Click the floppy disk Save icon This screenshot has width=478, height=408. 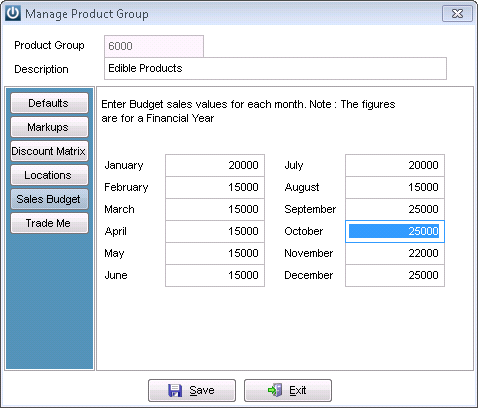pos(175,390)
